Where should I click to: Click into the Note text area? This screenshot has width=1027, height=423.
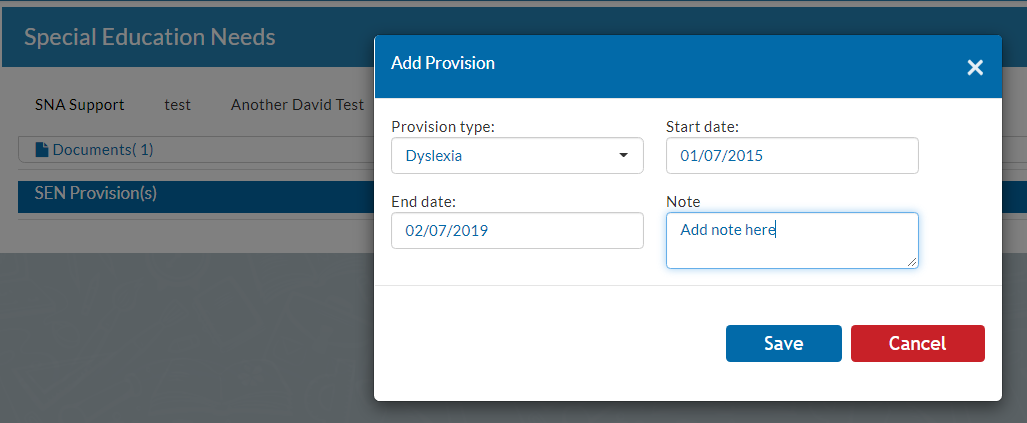(x=792, y=240)
